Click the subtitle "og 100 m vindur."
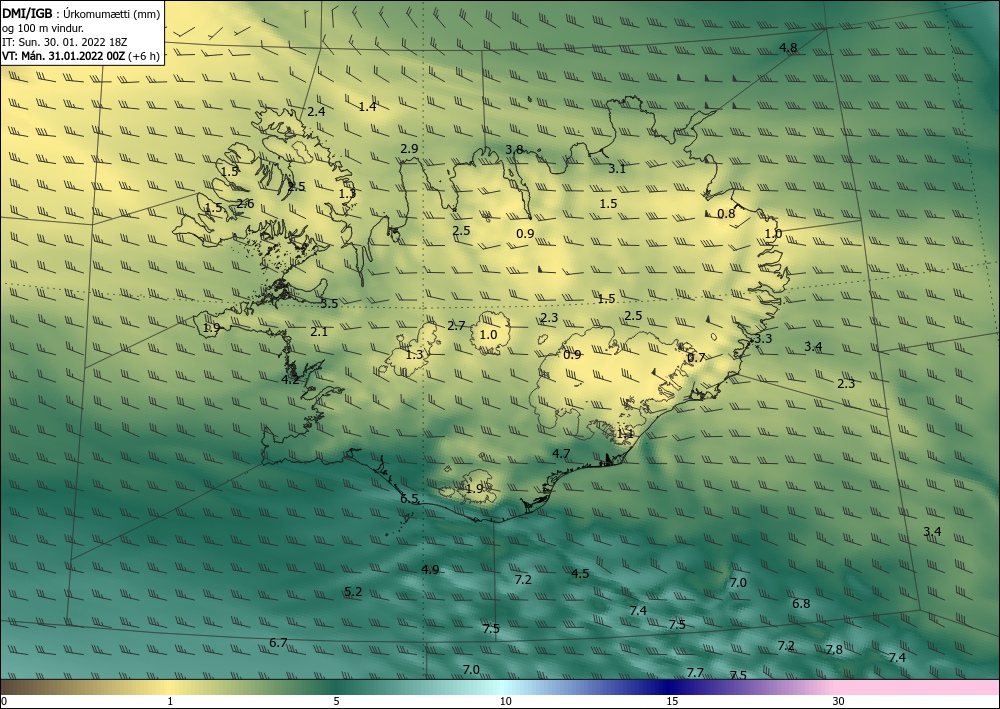Viewport: 1000px width, 709px height. tap(43, 28)
